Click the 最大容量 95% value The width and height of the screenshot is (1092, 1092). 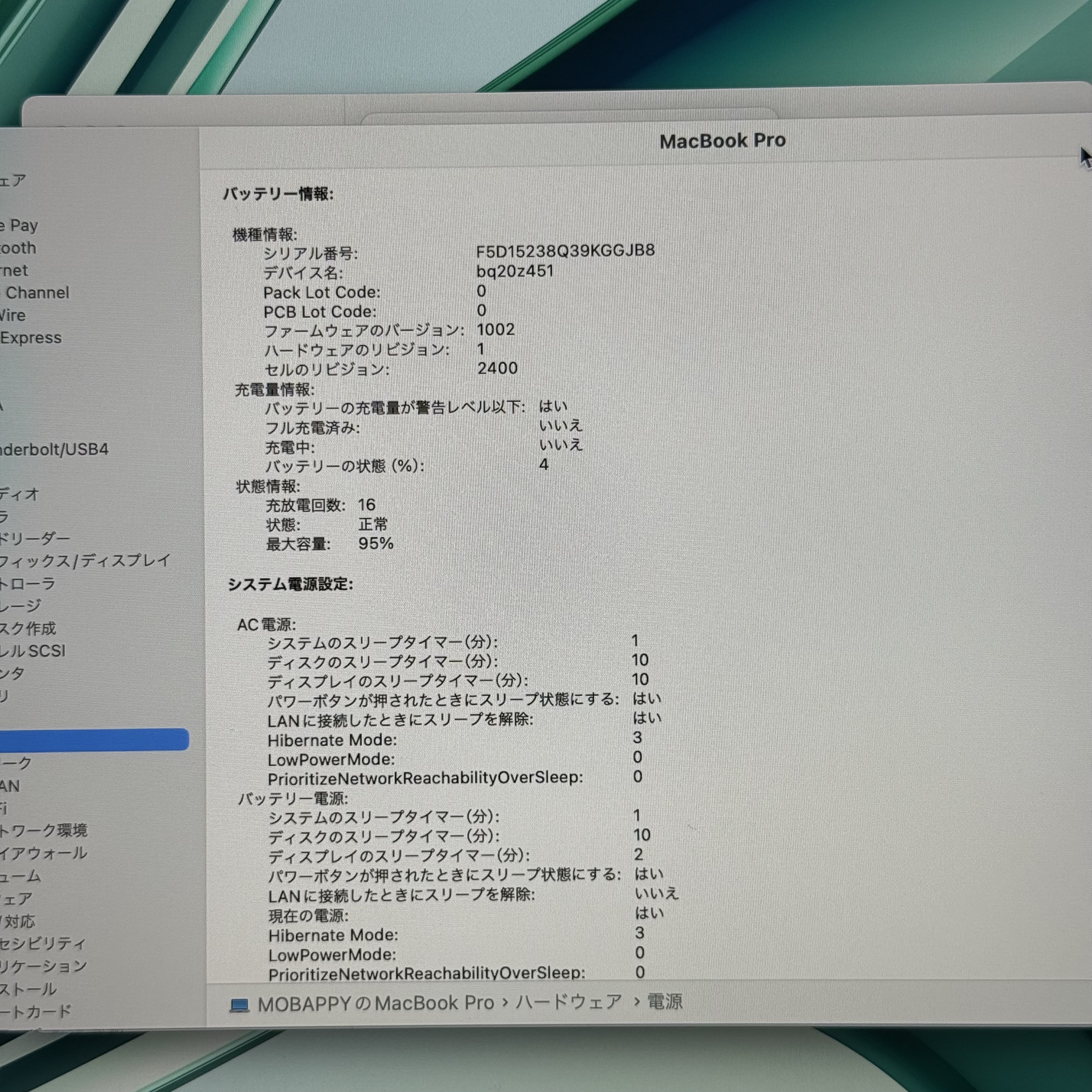[375, 543]
